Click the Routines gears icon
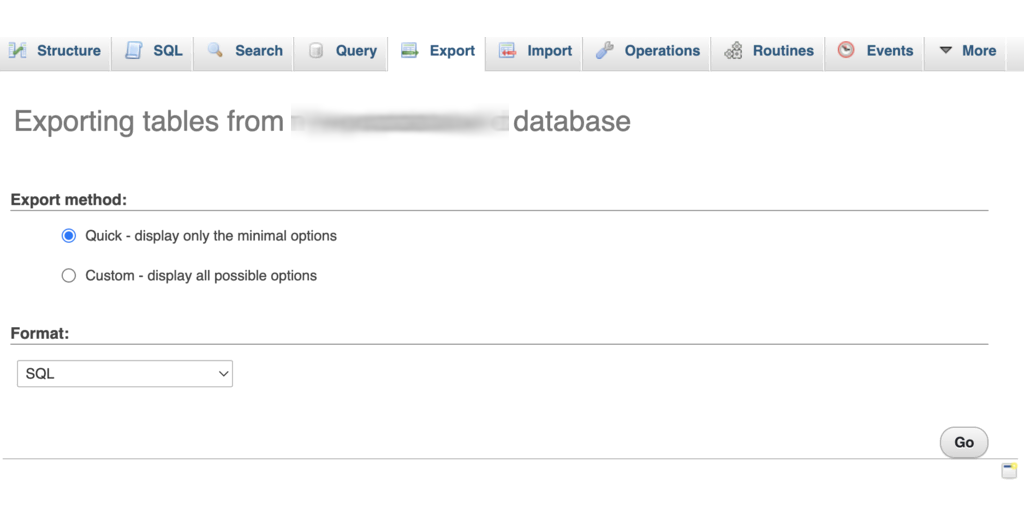The height and width of the screenshot is (512, 1024). [x=733, y=51]
